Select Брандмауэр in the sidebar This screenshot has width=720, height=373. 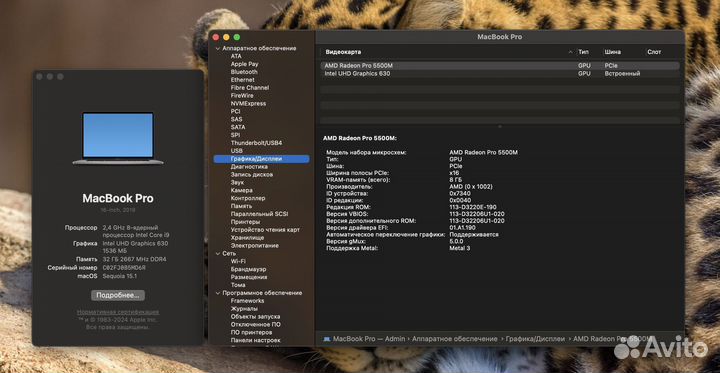point(248,269)
